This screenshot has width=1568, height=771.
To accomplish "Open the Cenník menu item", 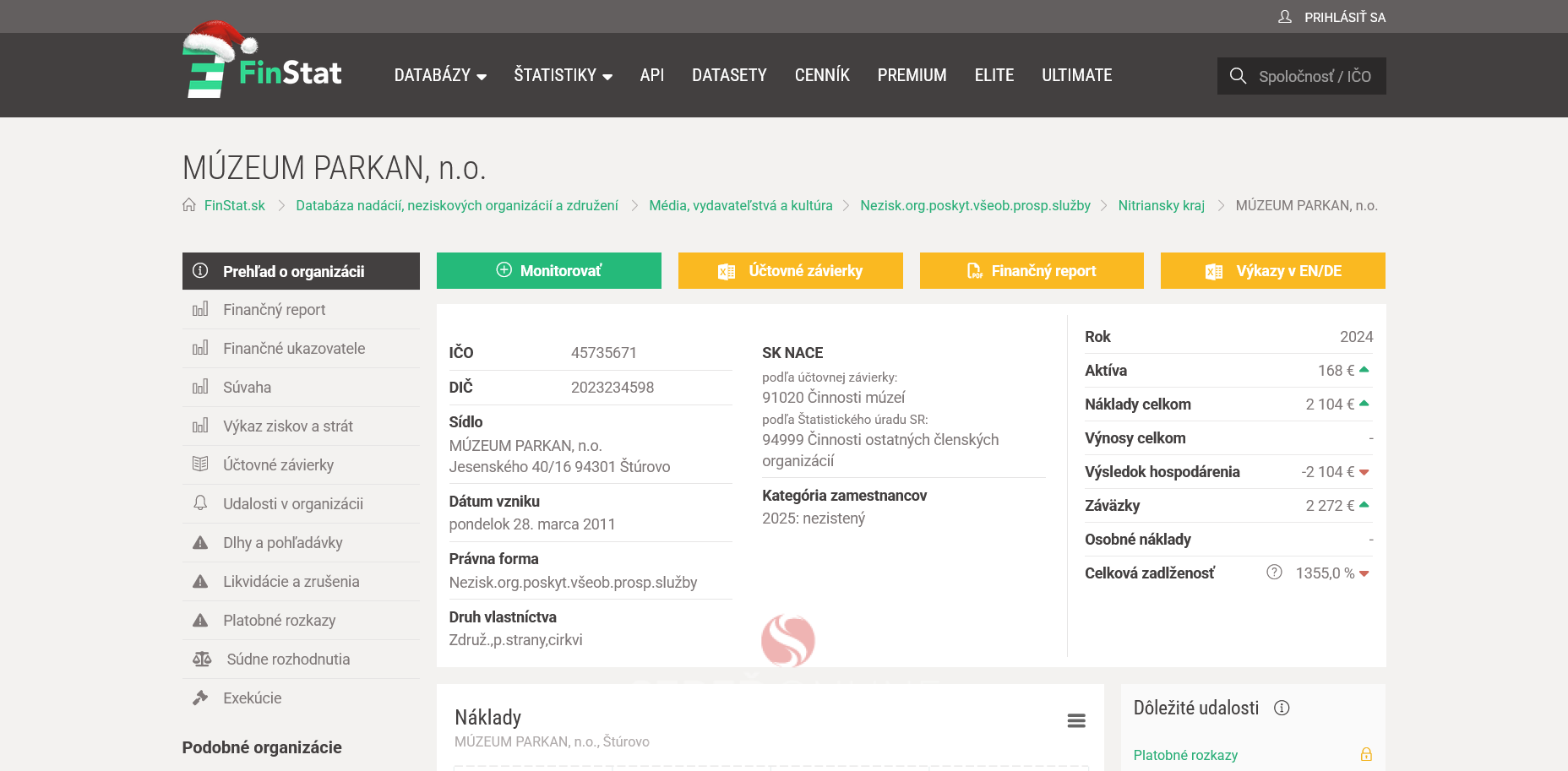I will (821, 75).
